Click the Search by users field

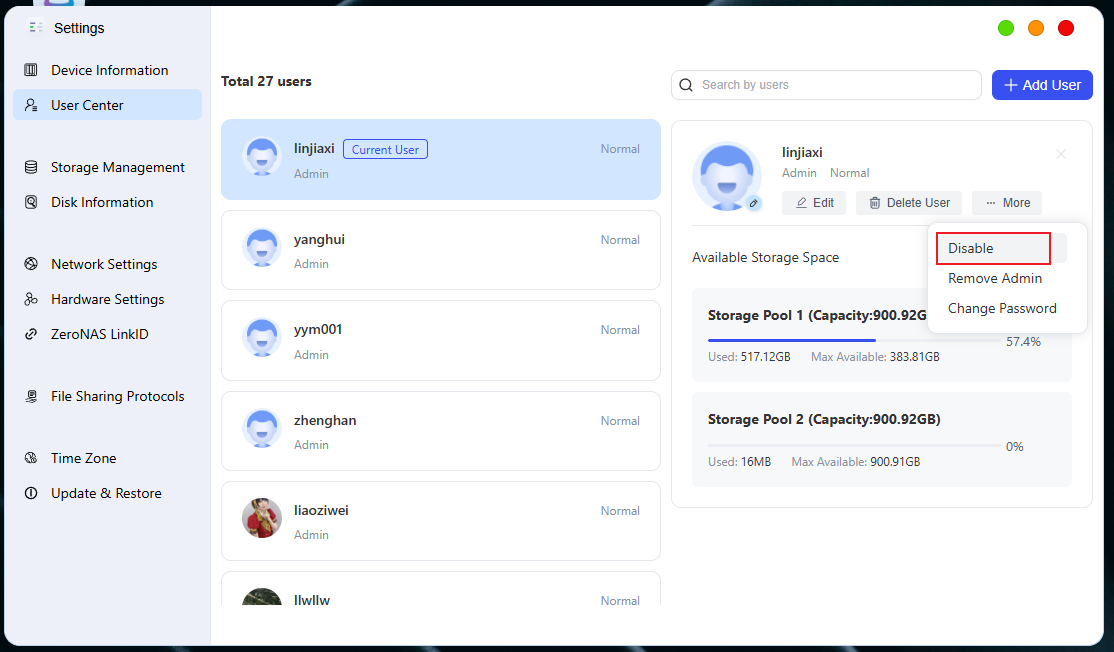[826, 85]
